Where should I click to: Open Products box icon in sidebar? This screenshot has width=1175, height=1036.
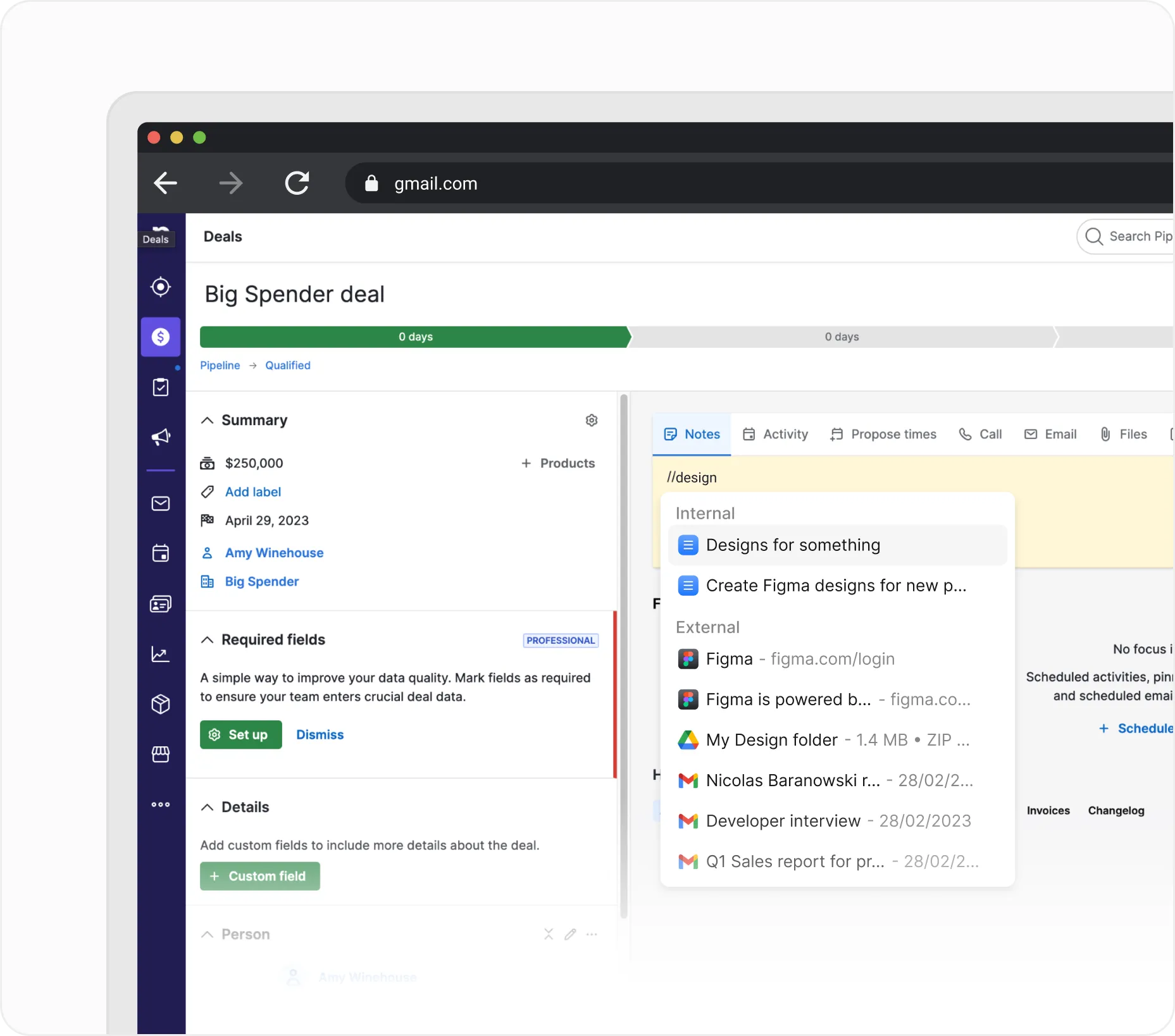[x=161, y=704]
